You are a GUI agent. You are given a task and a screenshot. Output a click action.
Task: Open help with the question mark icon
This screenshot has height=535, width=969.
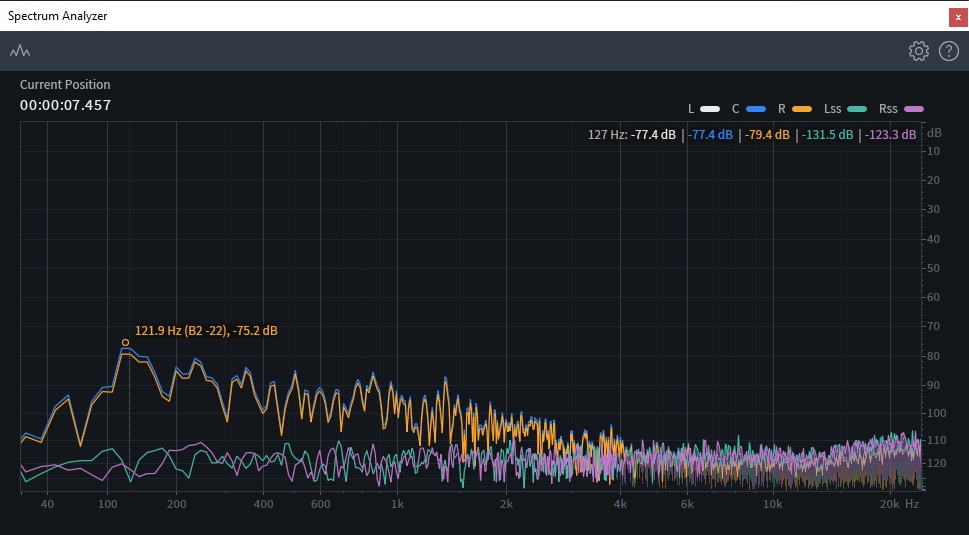pyautogui.click(x=948, y=51)
